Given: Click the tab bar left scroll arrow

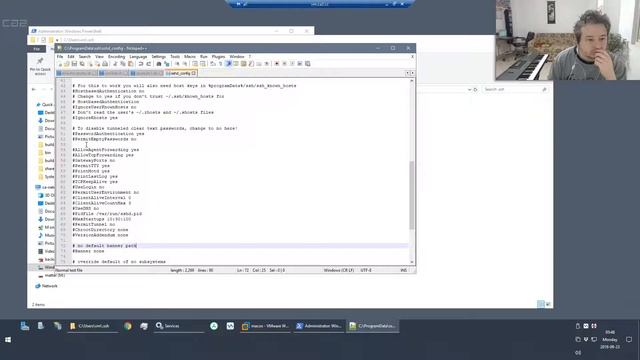Looking at the screenshot, I should point(407,73).
